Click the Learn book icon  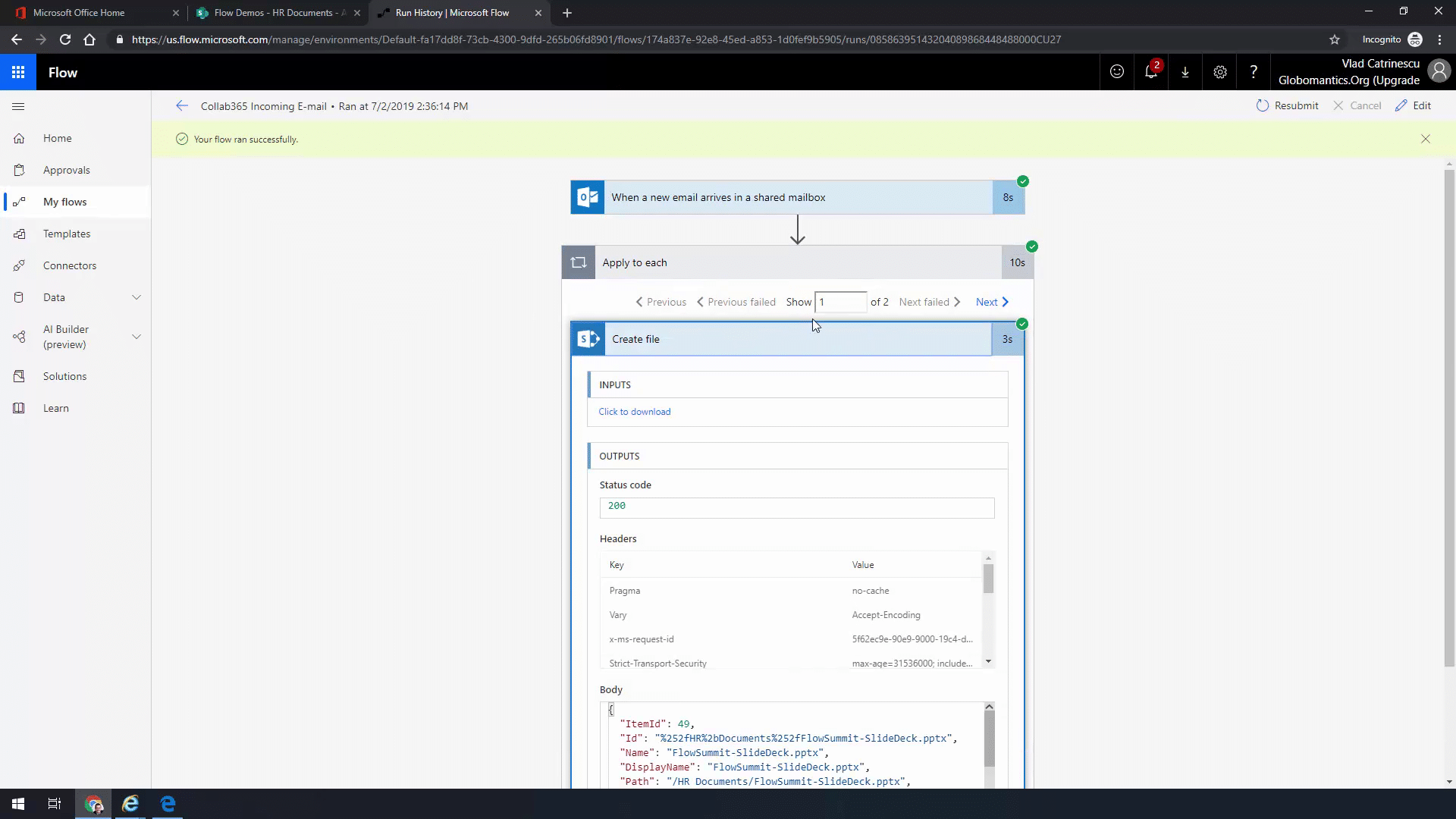pyautogui.click(x=19, y=408)
